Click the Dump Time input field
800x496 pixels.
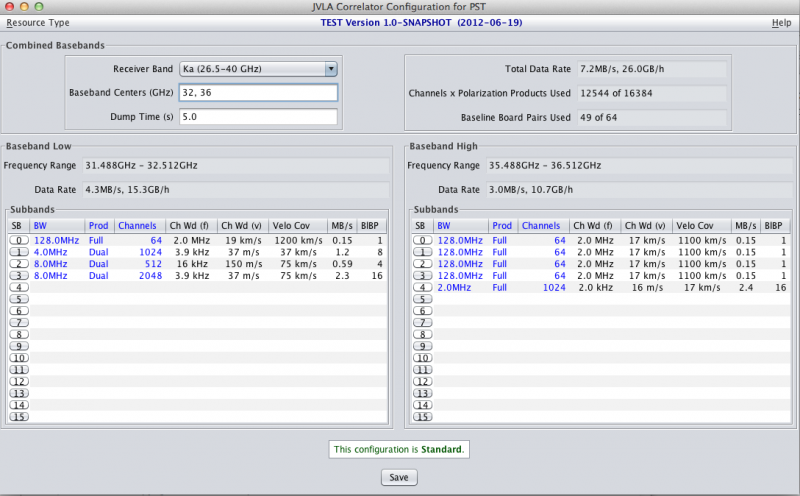pos(257,117)
